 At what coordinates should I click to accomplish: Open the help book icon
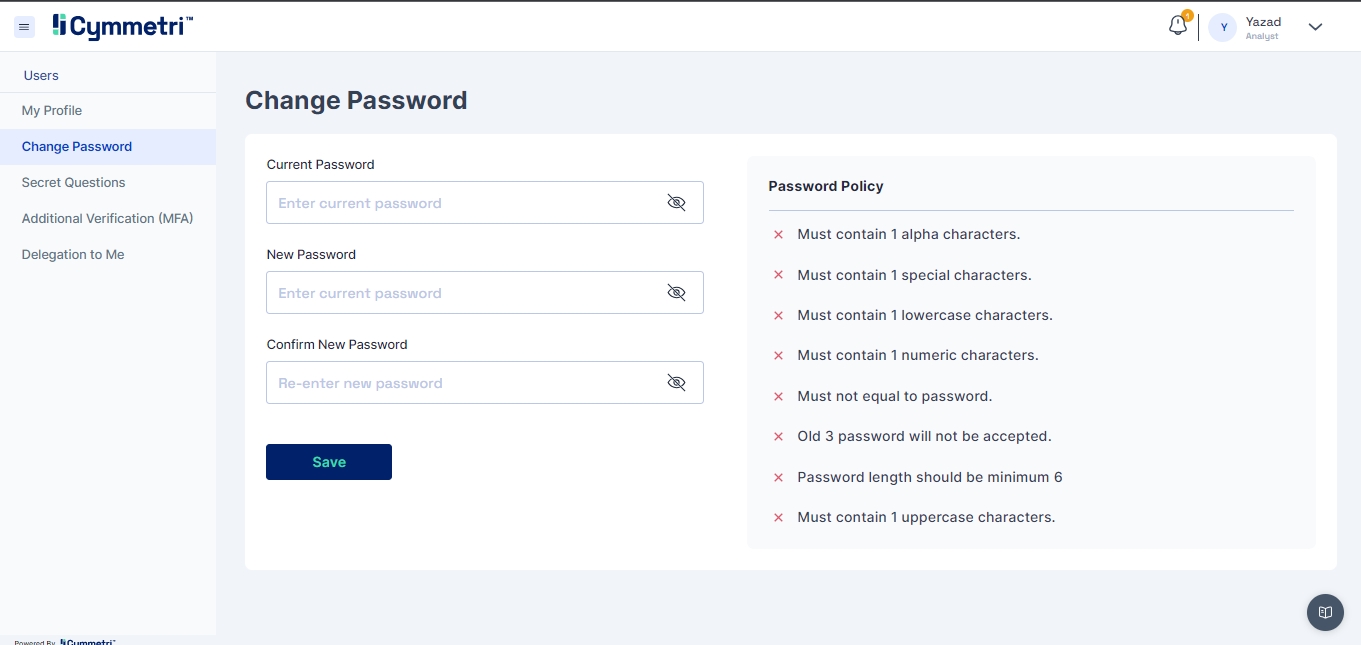1325,612
